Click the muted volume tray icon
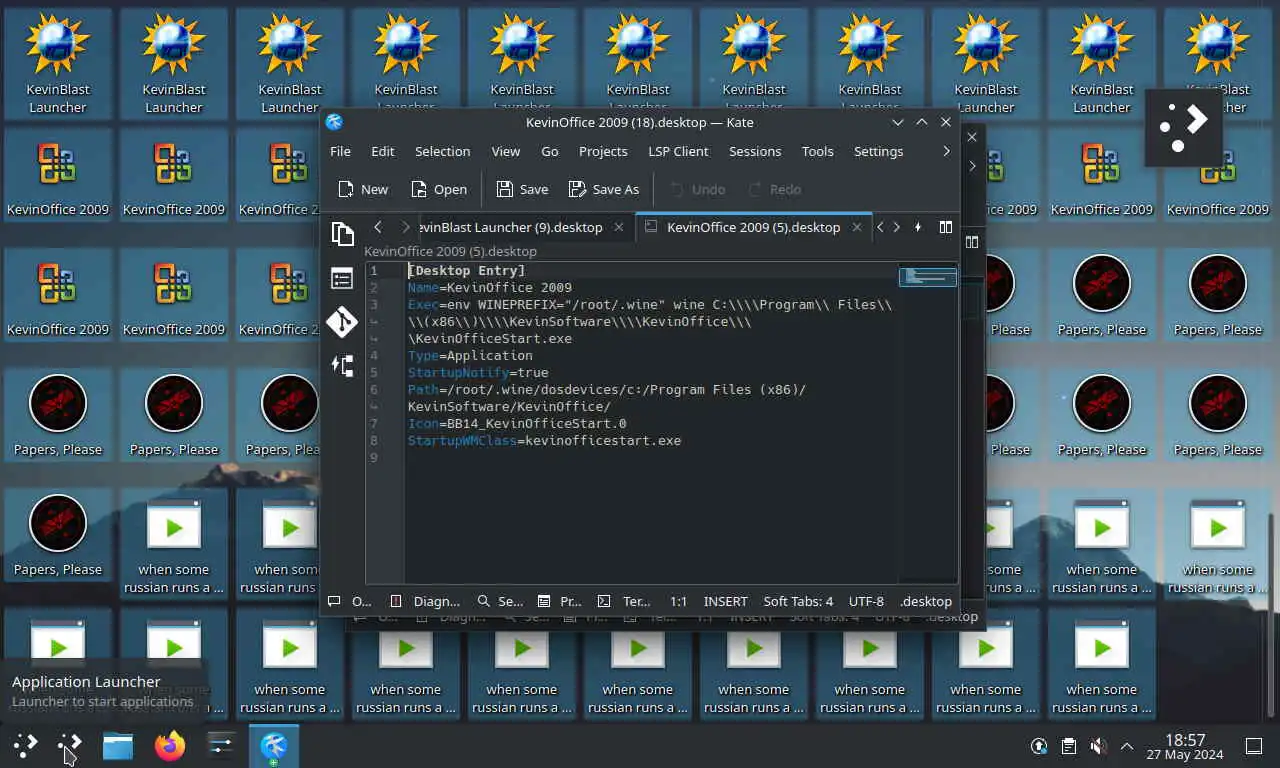This screenshot has height=768, width=1280. [1098, 746]
